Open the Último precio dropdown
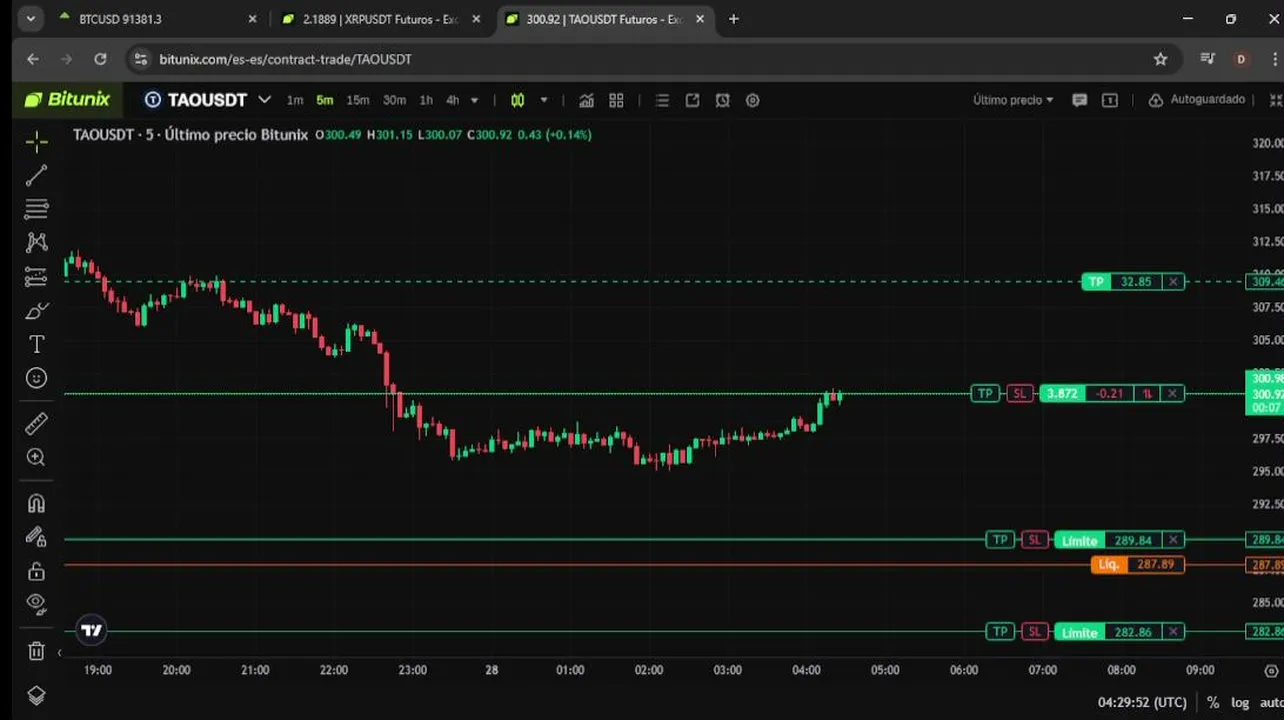1284x720 pixels. (x=1013, y=100)
